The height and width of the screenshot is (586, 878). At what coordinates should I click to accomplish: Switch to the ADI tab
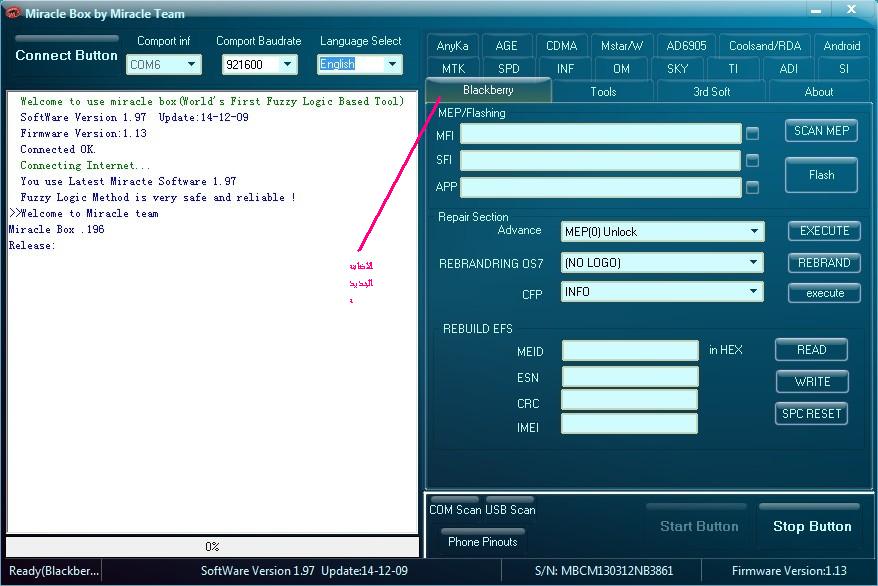click(x=788, y=69)
